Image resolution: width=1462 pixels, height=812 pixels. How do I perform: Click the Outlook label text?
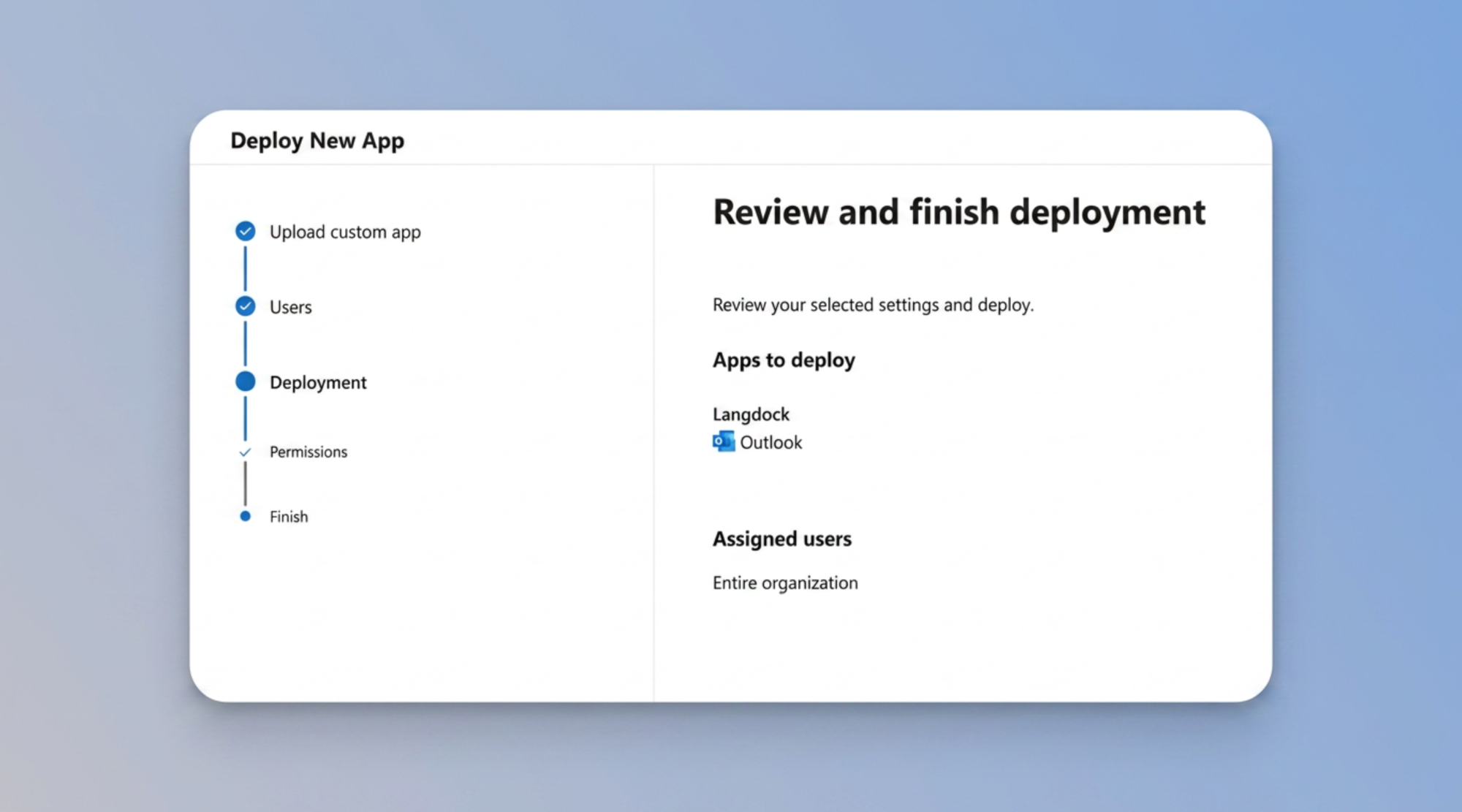[x=770, y=442]
